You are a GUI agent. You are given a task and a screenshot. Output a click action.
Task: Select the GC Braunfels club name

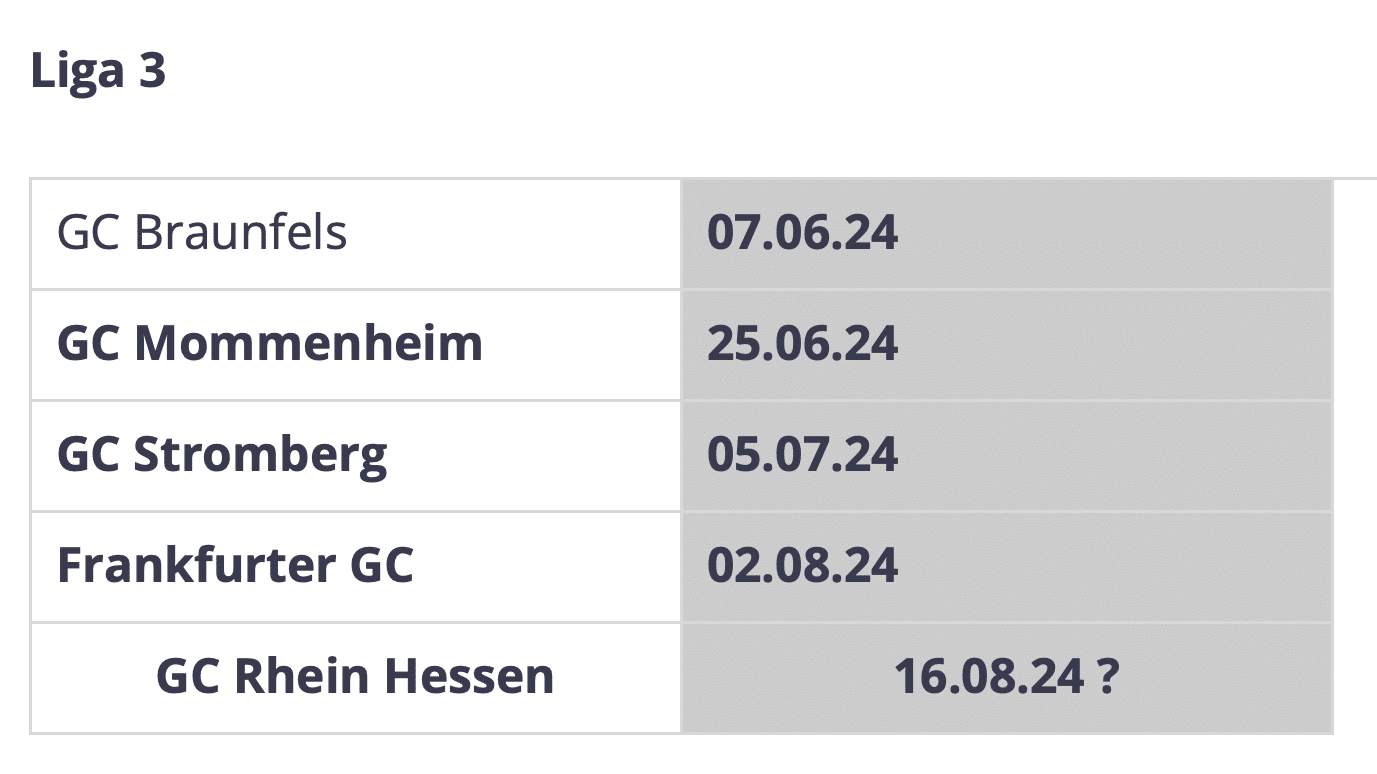coord(202,233)
